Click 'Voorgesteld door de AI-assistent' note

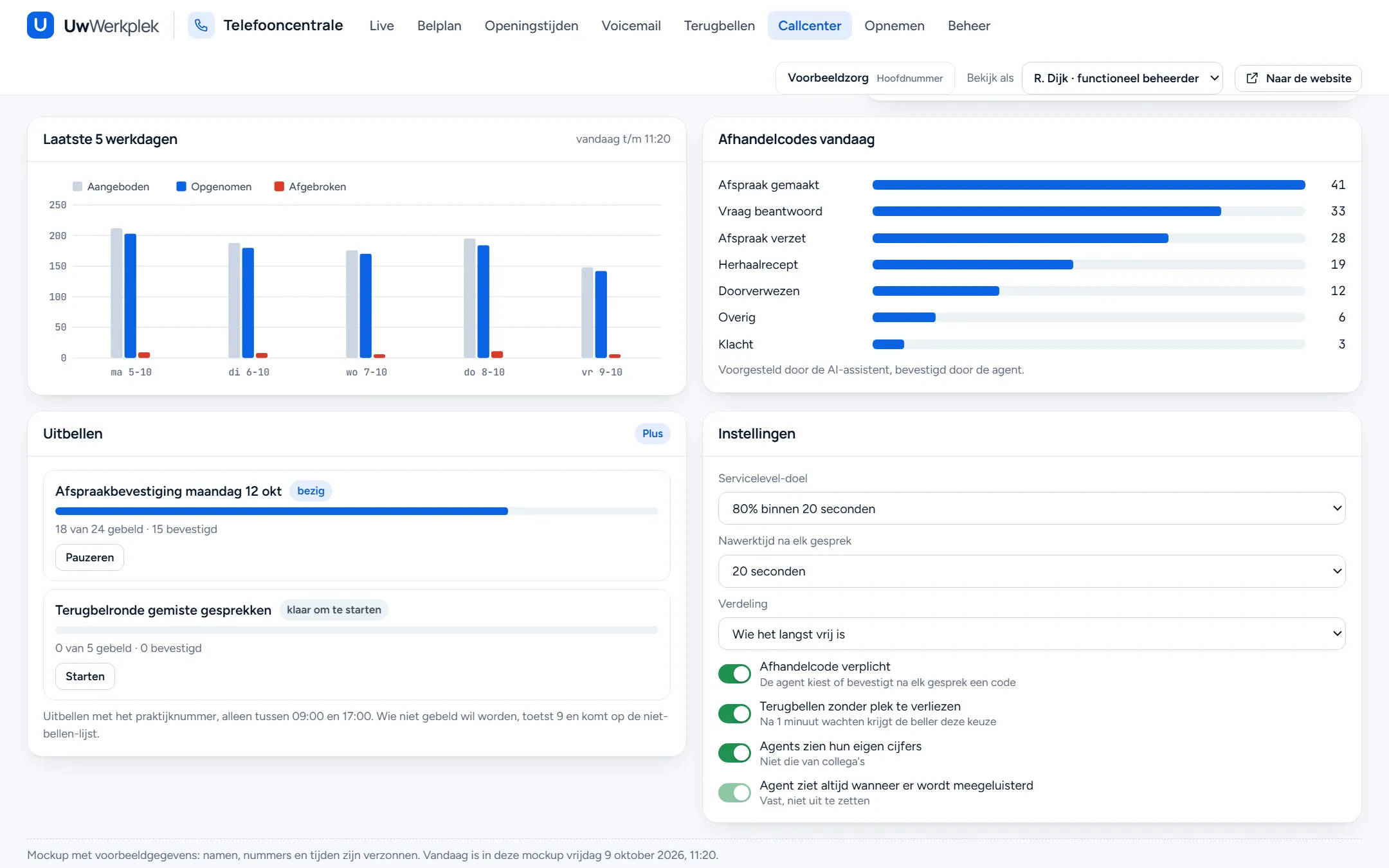tap(871, 370)
